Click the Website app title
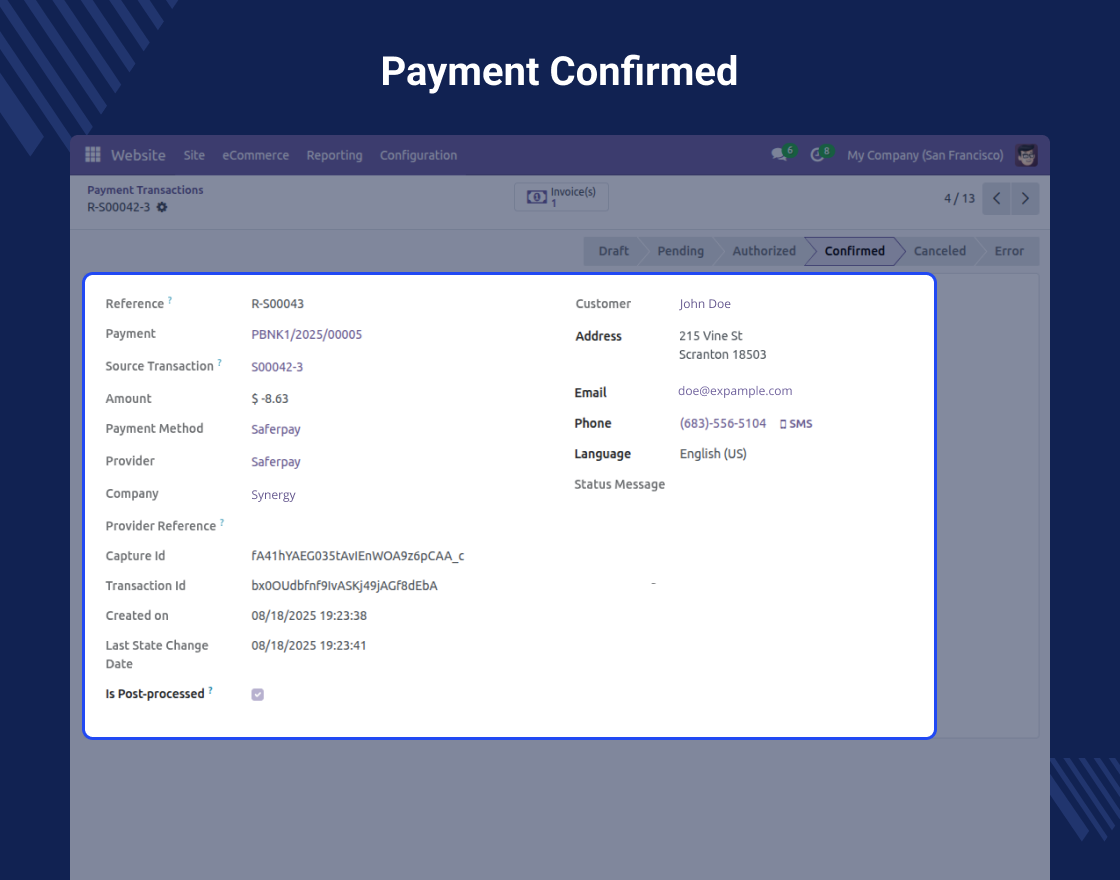1120x880 pixels. pos(138,155)
